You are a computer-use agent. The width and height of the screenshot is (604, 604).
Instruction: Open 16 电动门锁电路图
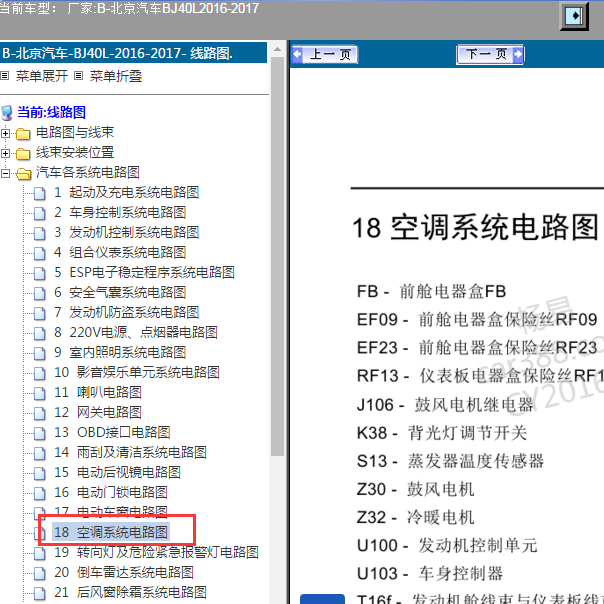pyautogui.click(x=111, y=493)
